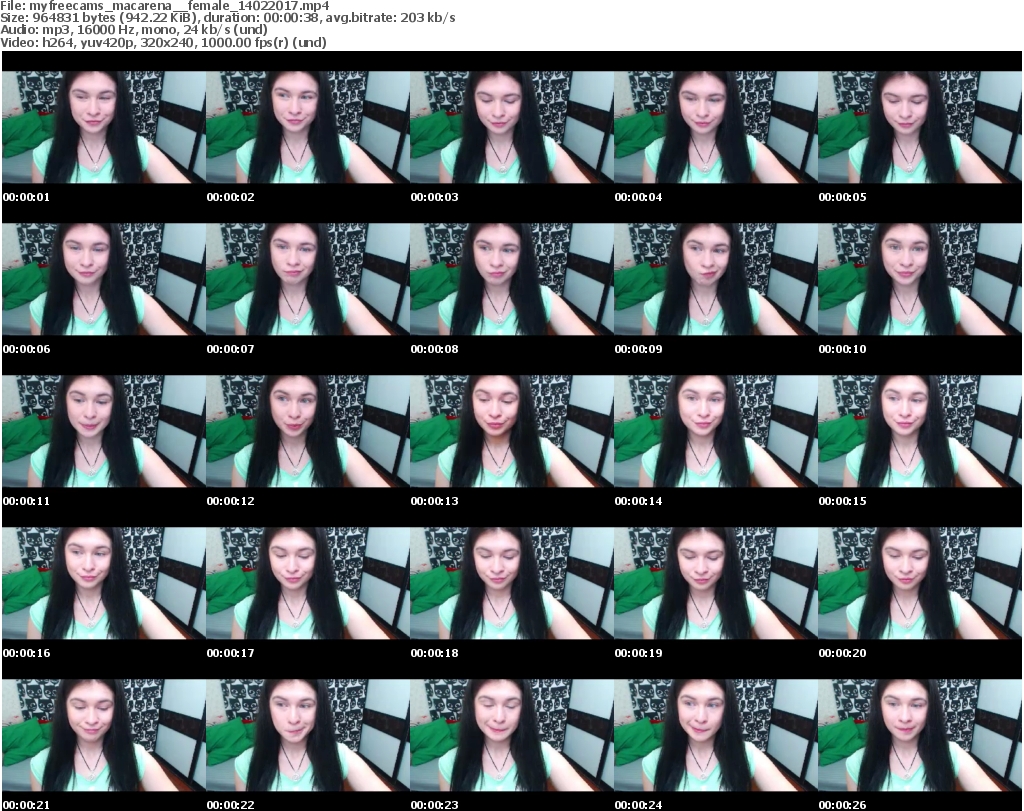Pick the frame at 00:00:19

point(716,583)
